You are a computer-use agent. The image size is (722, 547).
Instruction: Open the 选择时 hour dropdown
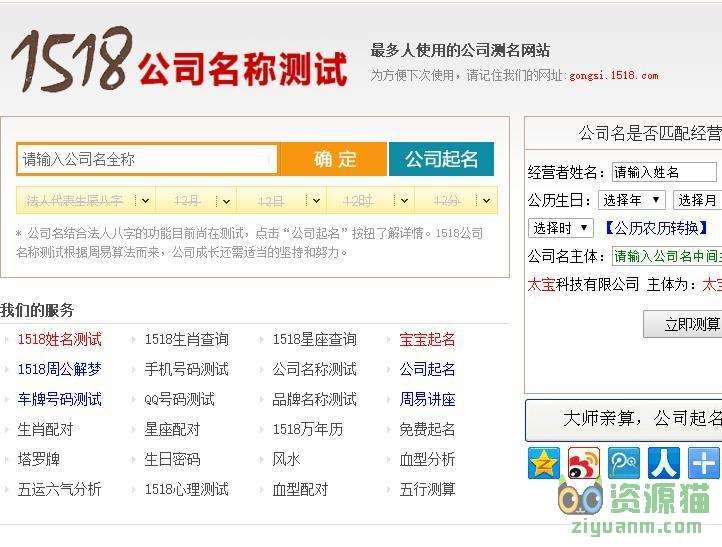560,228
